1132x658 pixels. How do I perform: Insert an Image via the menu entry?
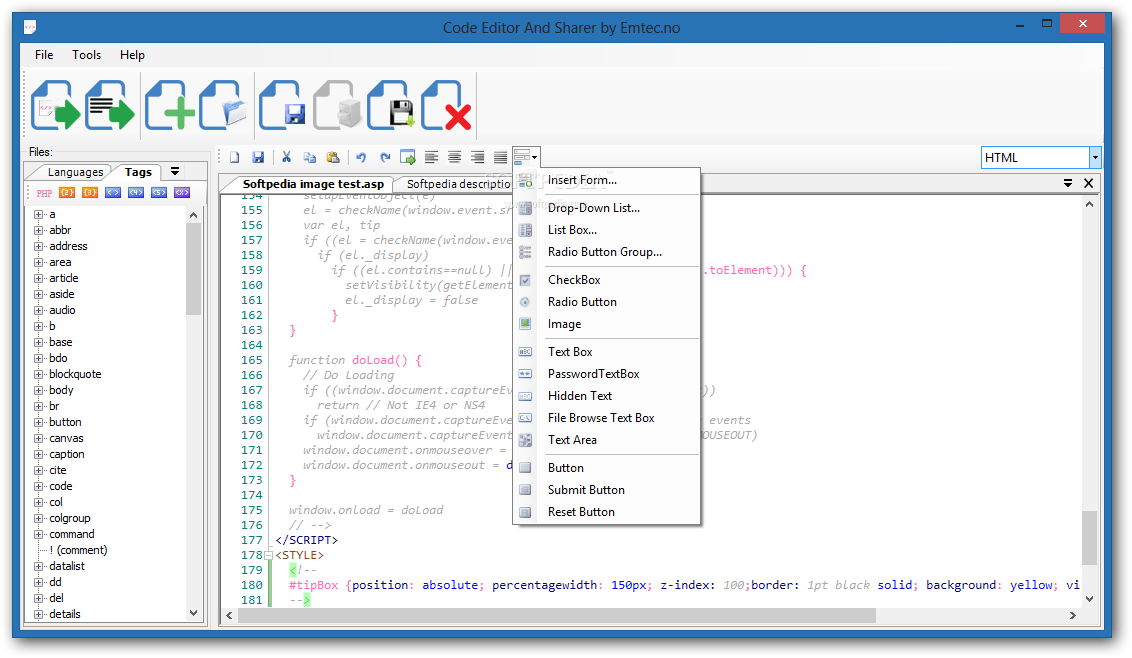click(x=606, y=324)
